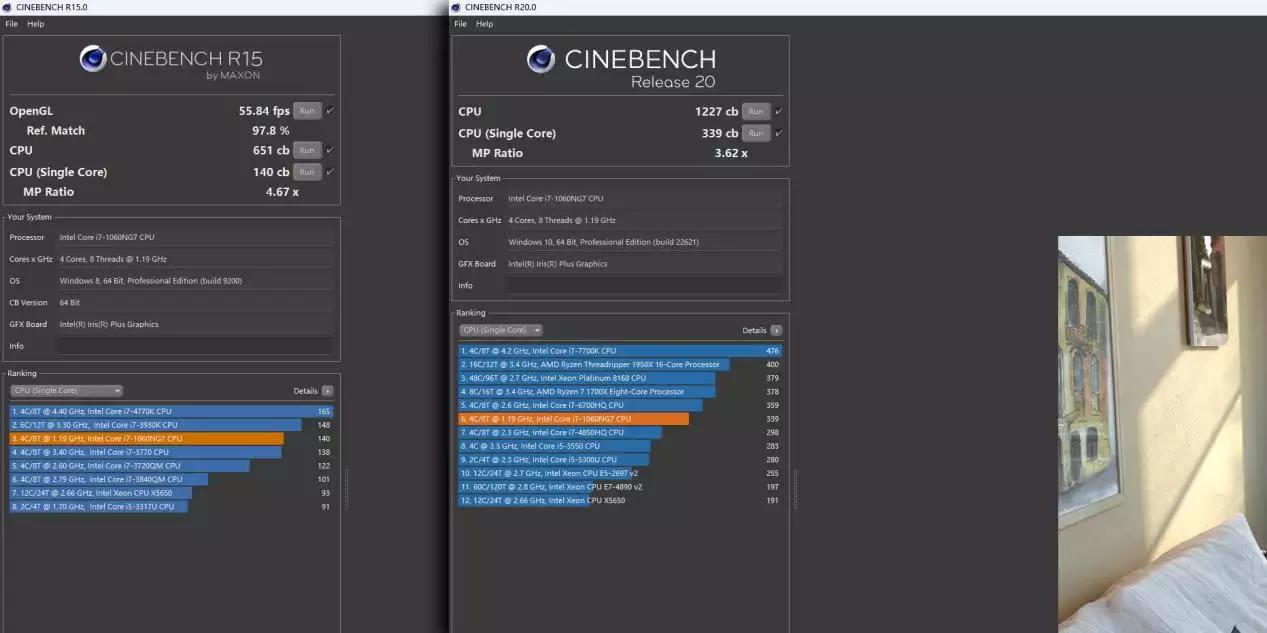1267x633 pixels.
Task: Select the Xeon E7-4890 v2 ranking row in R20
Action: pyautogui.click(x=620, y=487)
